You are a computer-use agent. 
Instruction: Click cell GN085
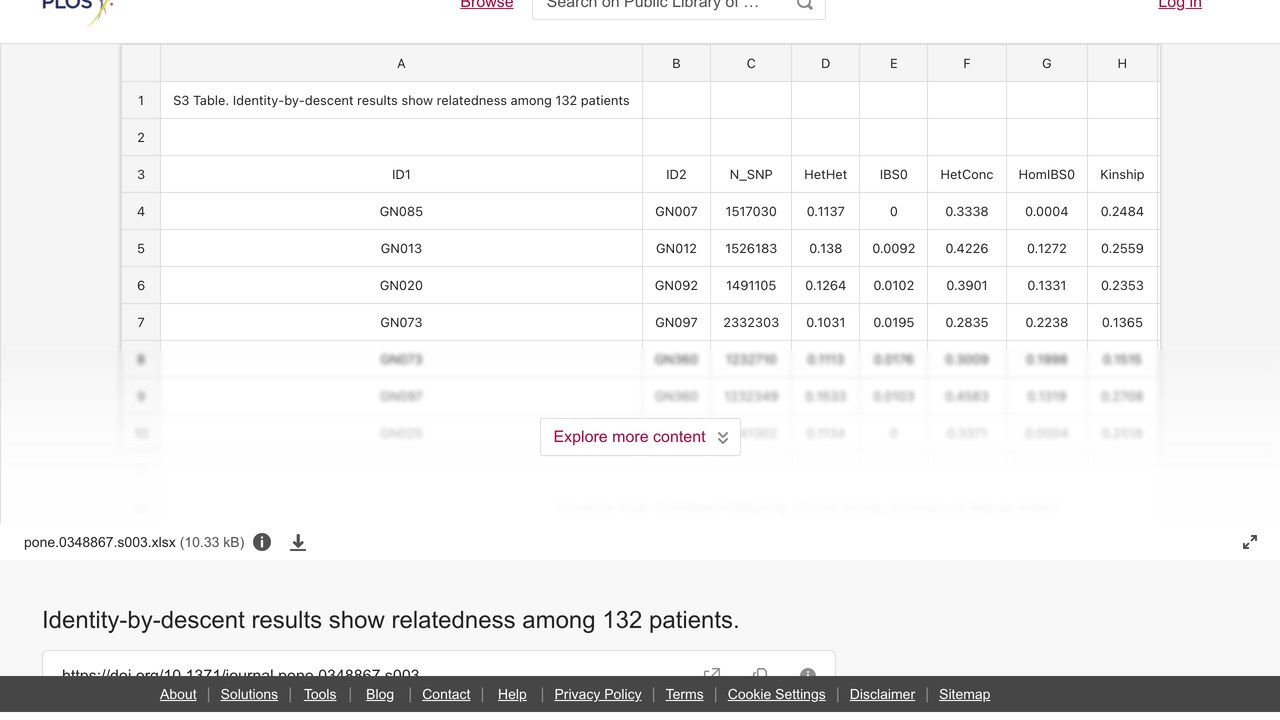point(401,211)
